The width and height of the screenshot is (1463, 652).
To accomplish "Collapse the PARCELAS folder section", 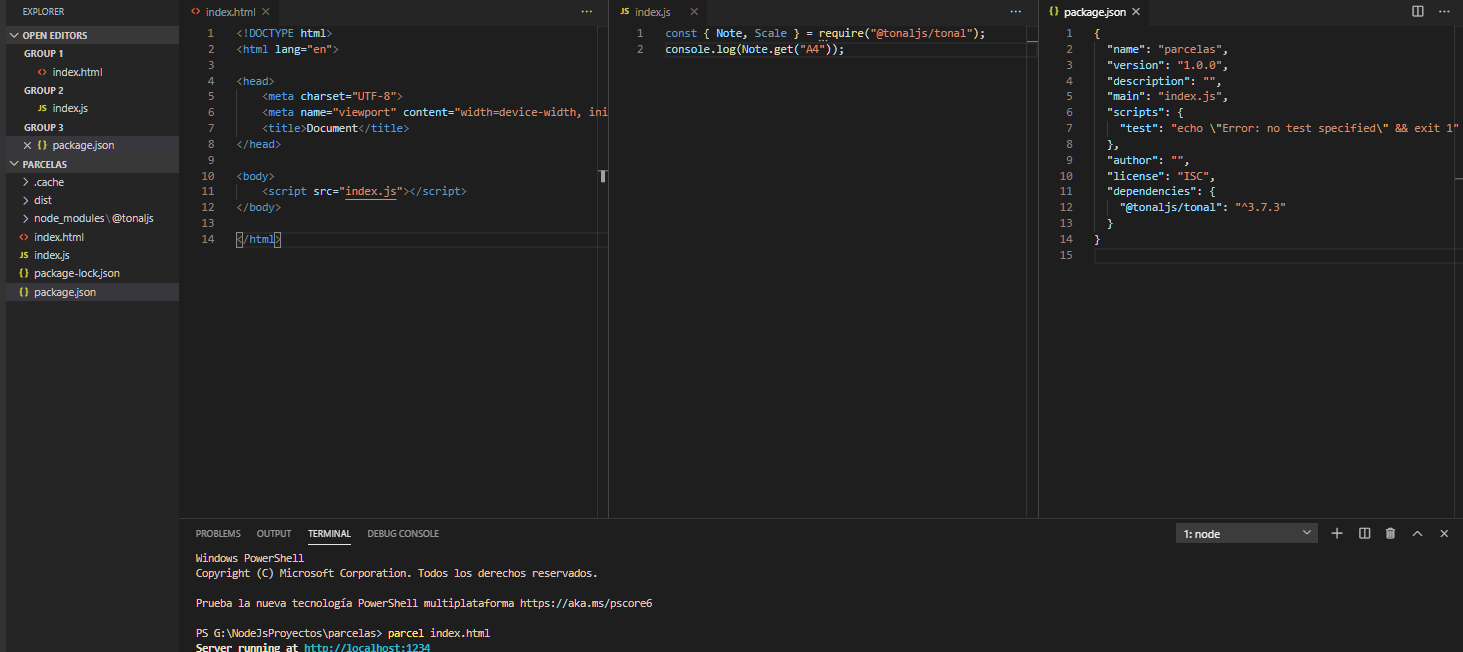I will pos(92,164).
